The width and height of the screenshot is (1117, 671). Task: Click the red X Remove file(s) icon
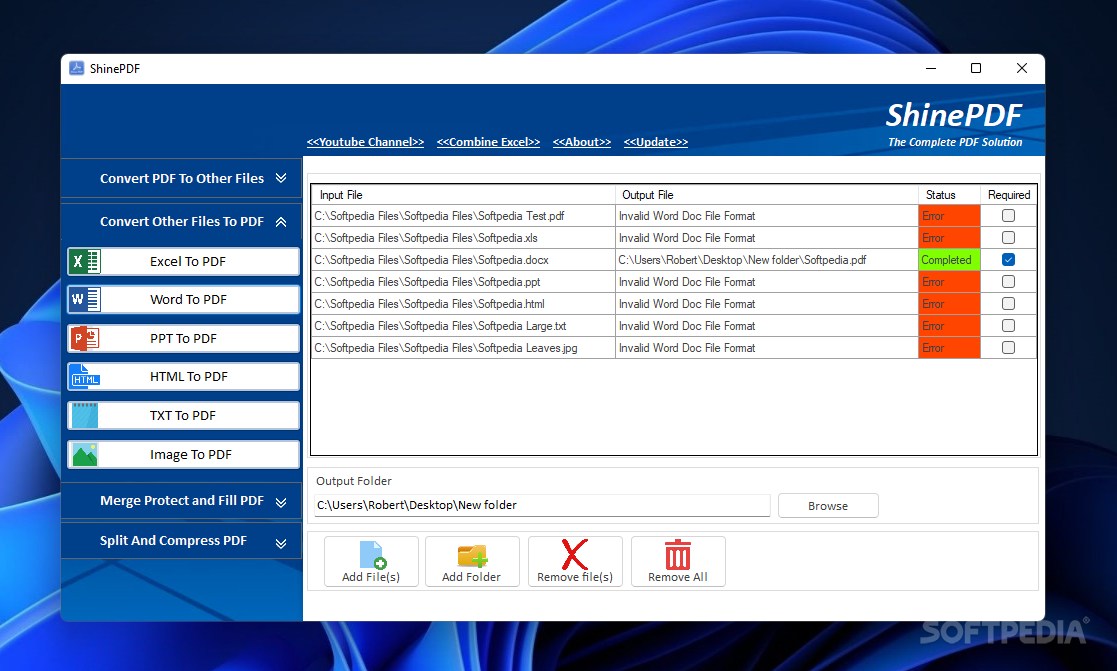[574, 554]
